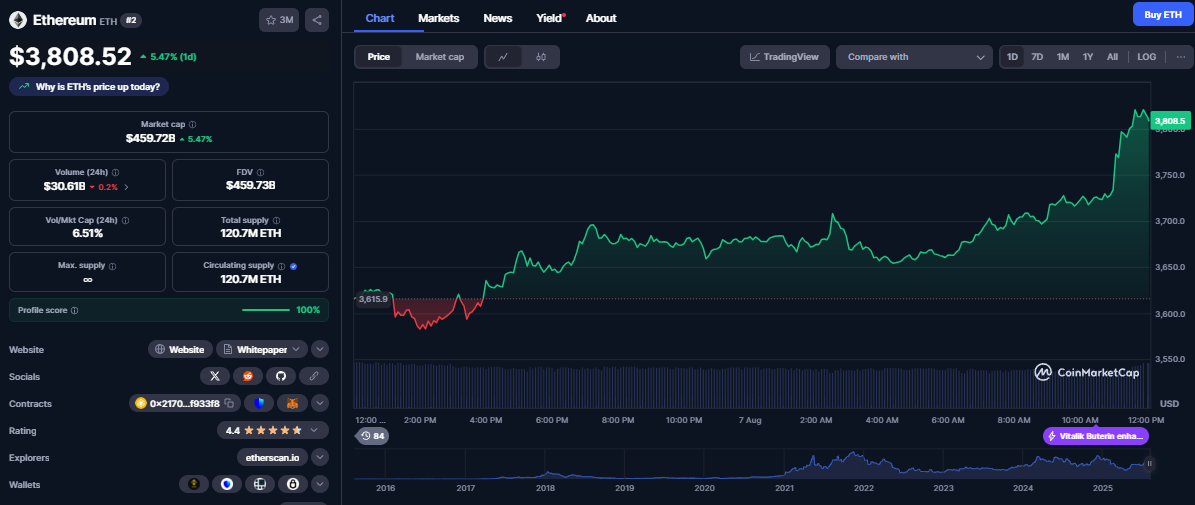This screenshot has height=505, width=1195.
Task: Open the etherscan.io explorer link
Action: [273, 457]
